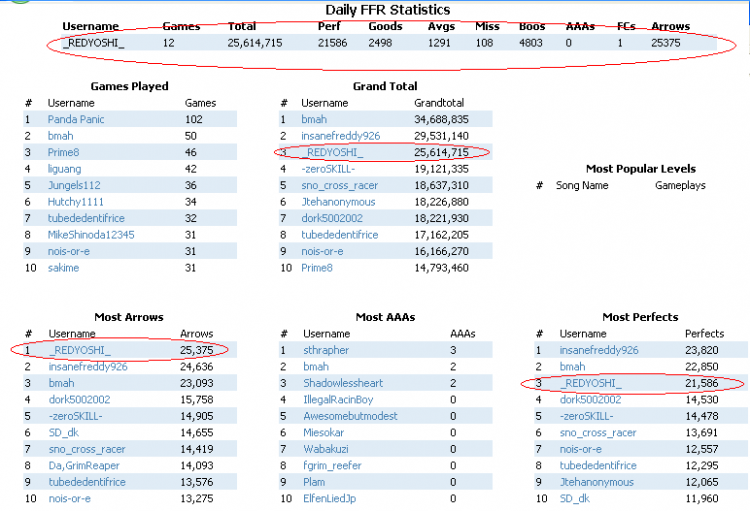
Task: Click Plam in Most AAAs list
Action: pos(314,481)
